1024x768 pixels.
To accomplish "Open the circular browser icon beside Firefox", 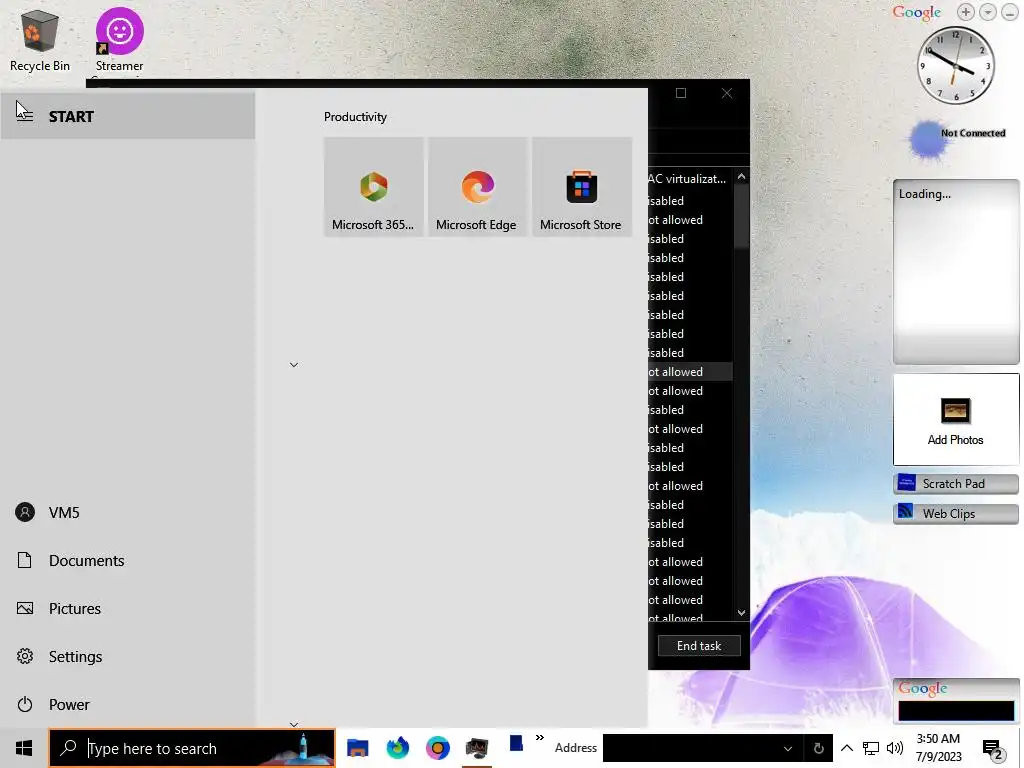I will point(438,748).
